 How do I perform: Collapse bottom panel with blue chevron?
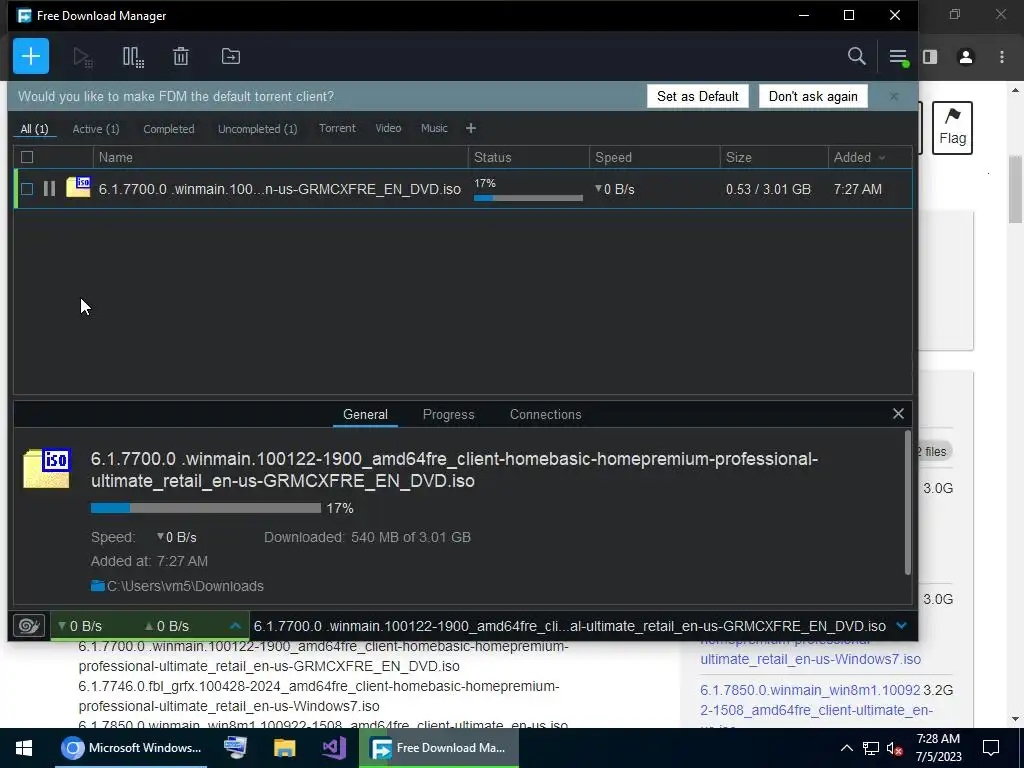pos(902,626)
